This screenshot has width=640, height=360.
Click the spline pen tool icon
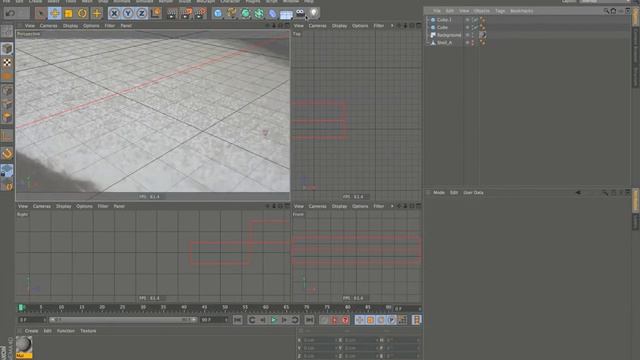(x=232, y=13)
